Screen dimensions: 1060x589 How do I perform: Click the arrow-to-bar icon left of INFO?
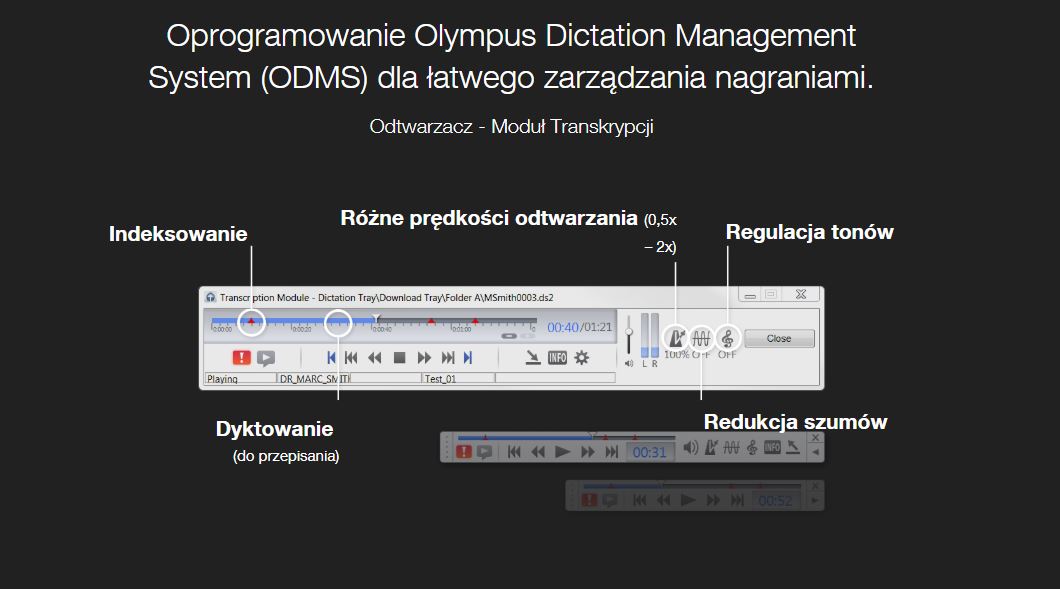pos(533,358)
